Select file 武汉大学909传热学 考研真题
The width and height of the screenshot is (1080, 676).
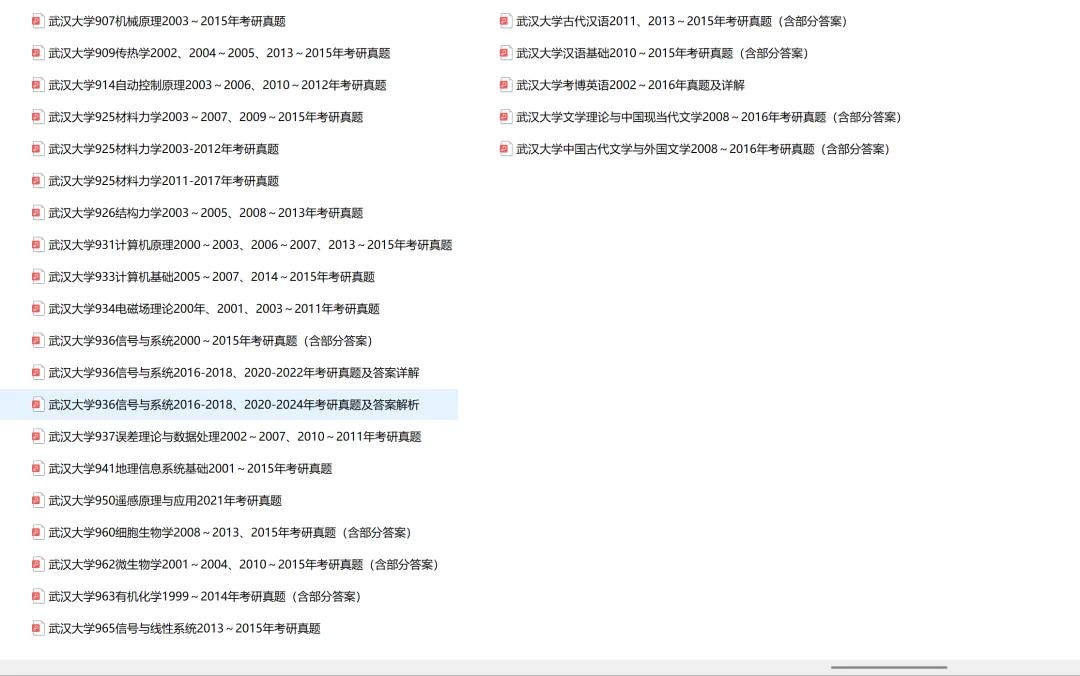[219, 53]
